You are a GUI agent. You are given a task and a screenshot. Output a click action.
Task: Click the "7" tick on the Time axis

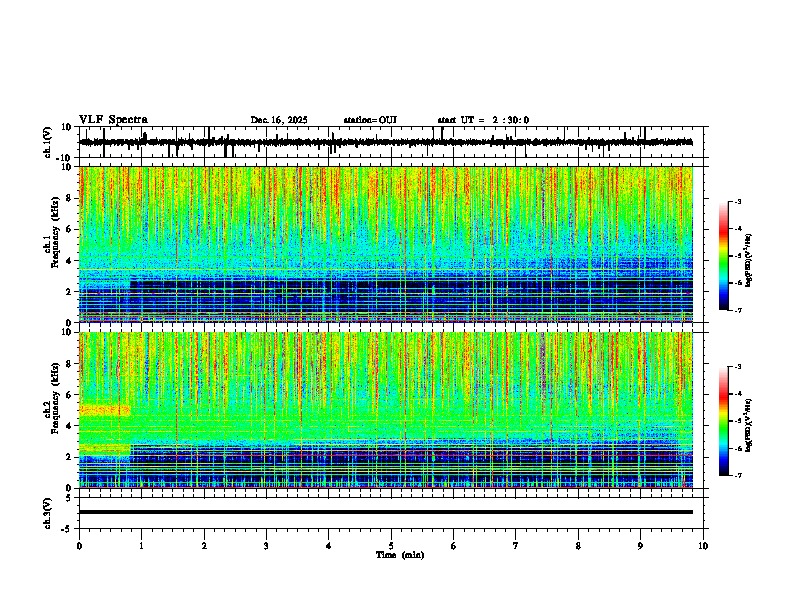click(516, 546)
